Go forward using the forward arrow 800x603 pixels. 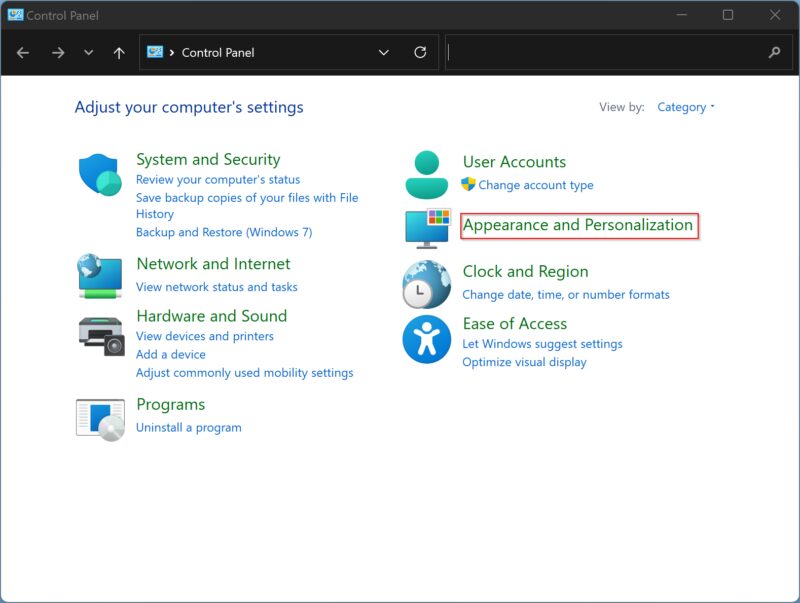click(58, 53)
